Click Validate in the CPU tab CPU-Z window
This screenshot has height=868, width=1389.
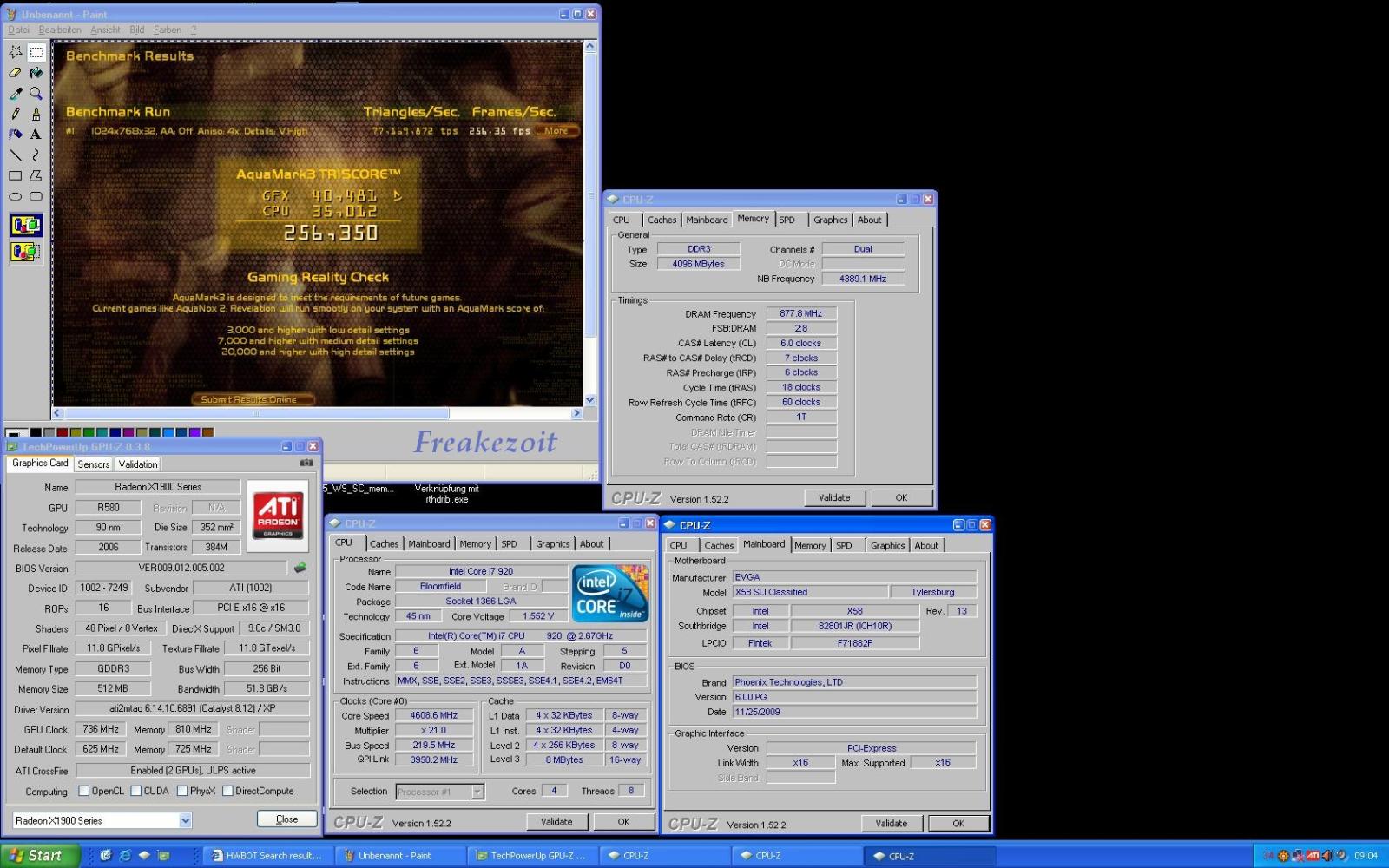[x=556, y=821]
